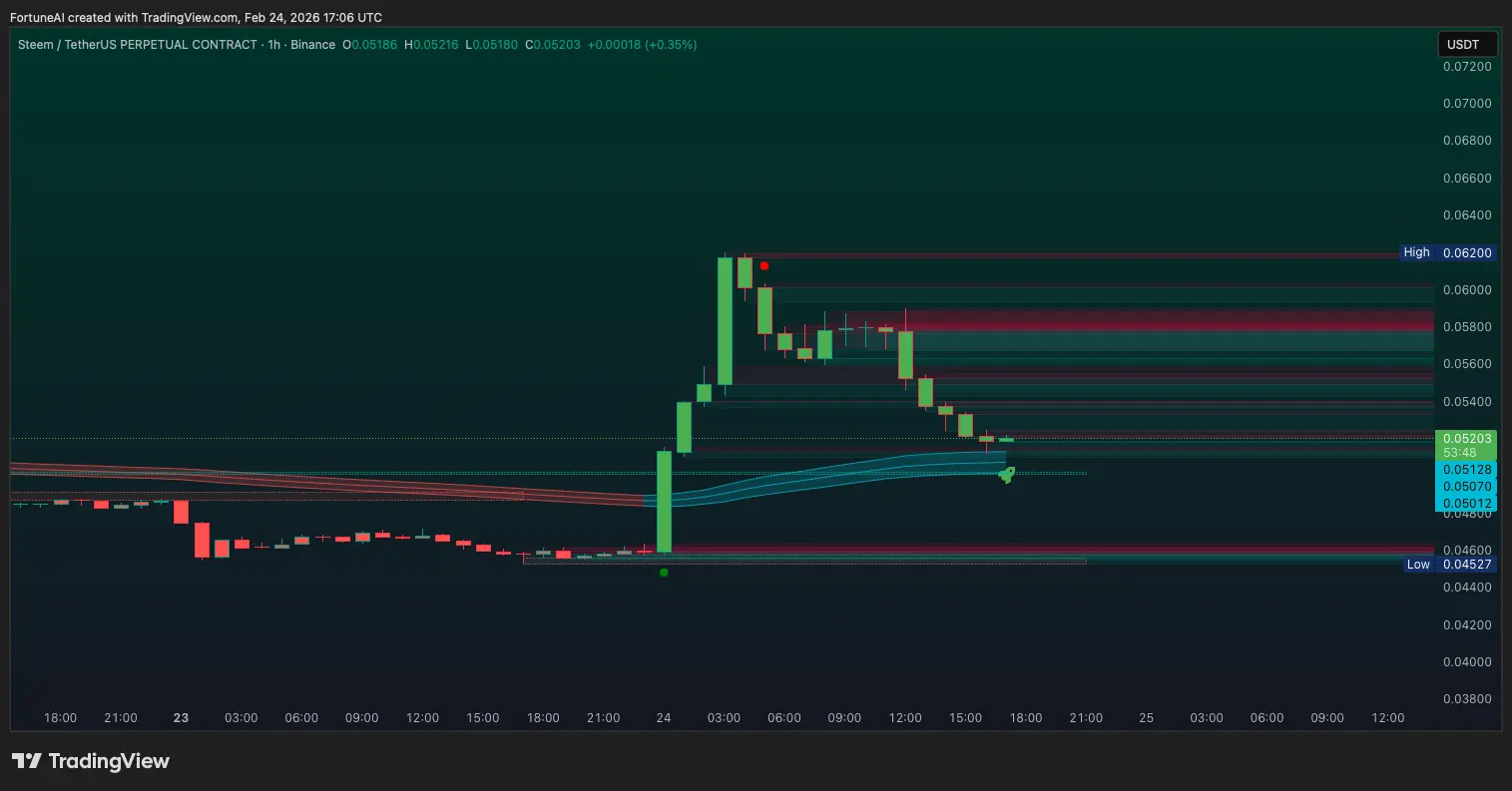The image size is (1512, 791).
Task: Click the low value 0.05180 in the header
Action: pos(495,45)
